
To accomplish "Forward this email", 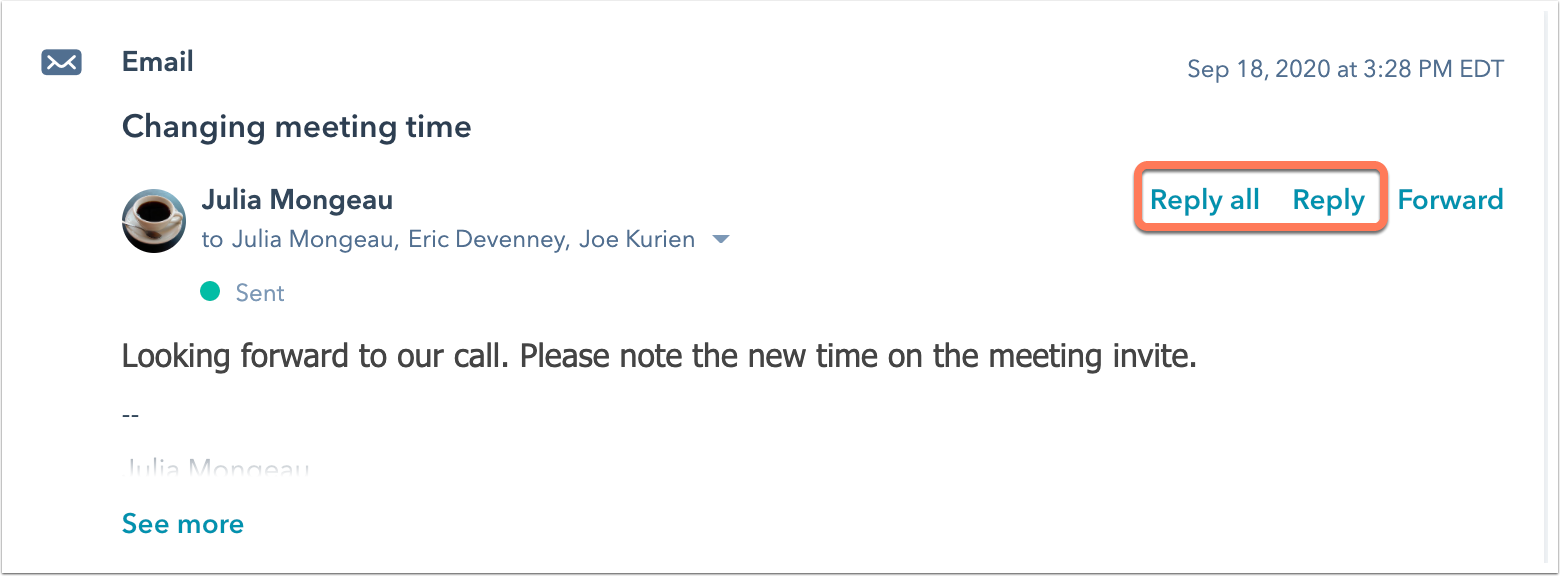I will pyautogui.click(x=1450, y=200).
